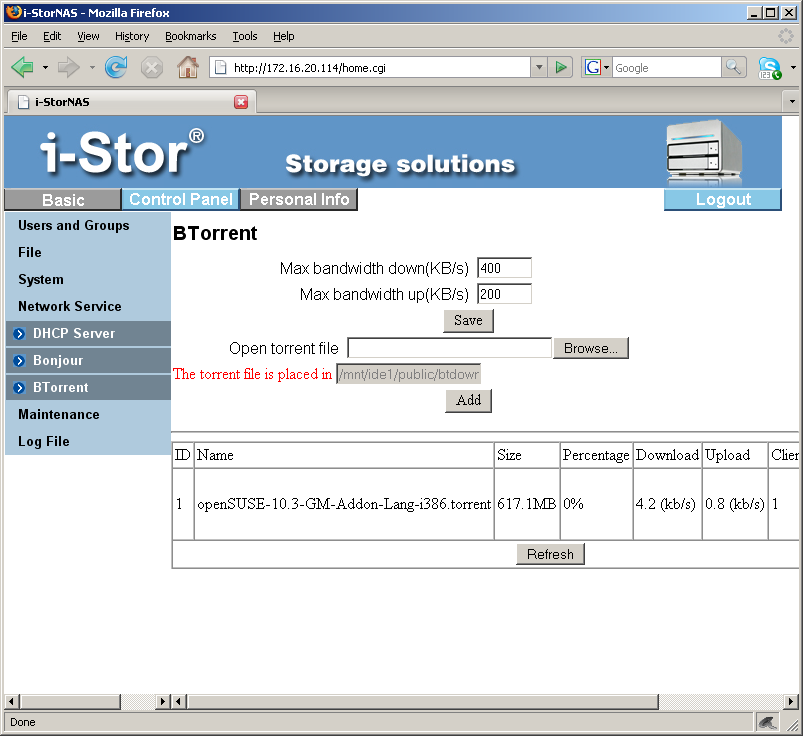Click the search magnifier icon
Screen dimensions: 803x736
tap(733, 67)
